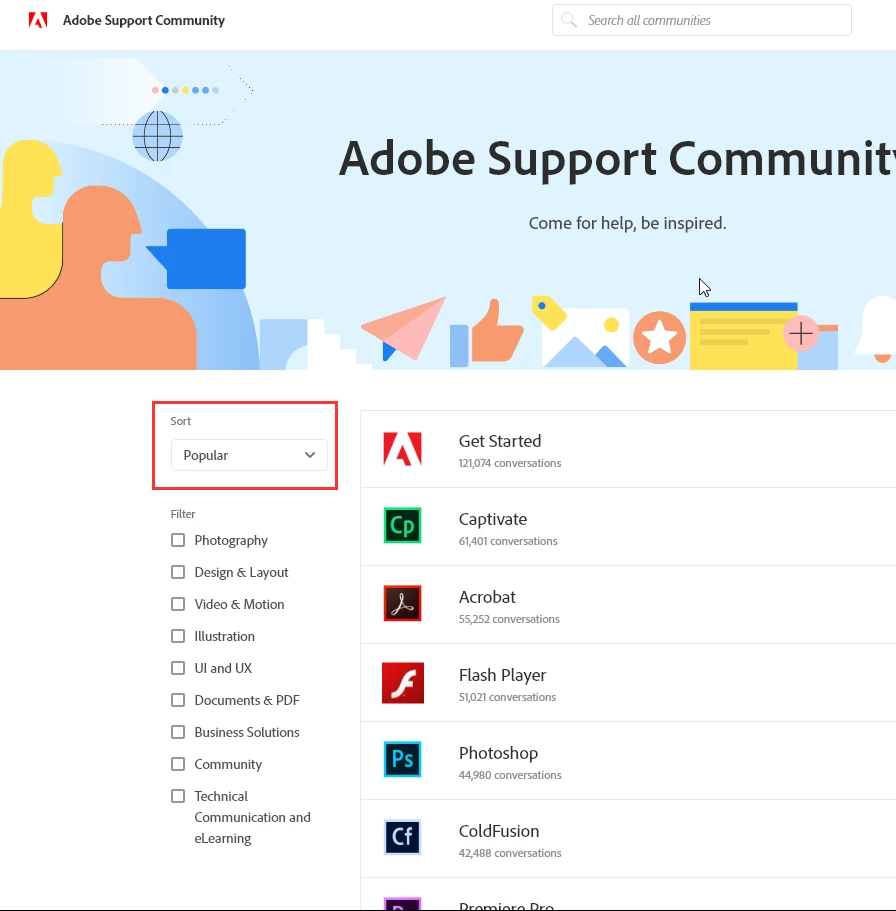Open the Photoshop community link
The height and width of the screenshot is (911, 896).
coord(498,753)
